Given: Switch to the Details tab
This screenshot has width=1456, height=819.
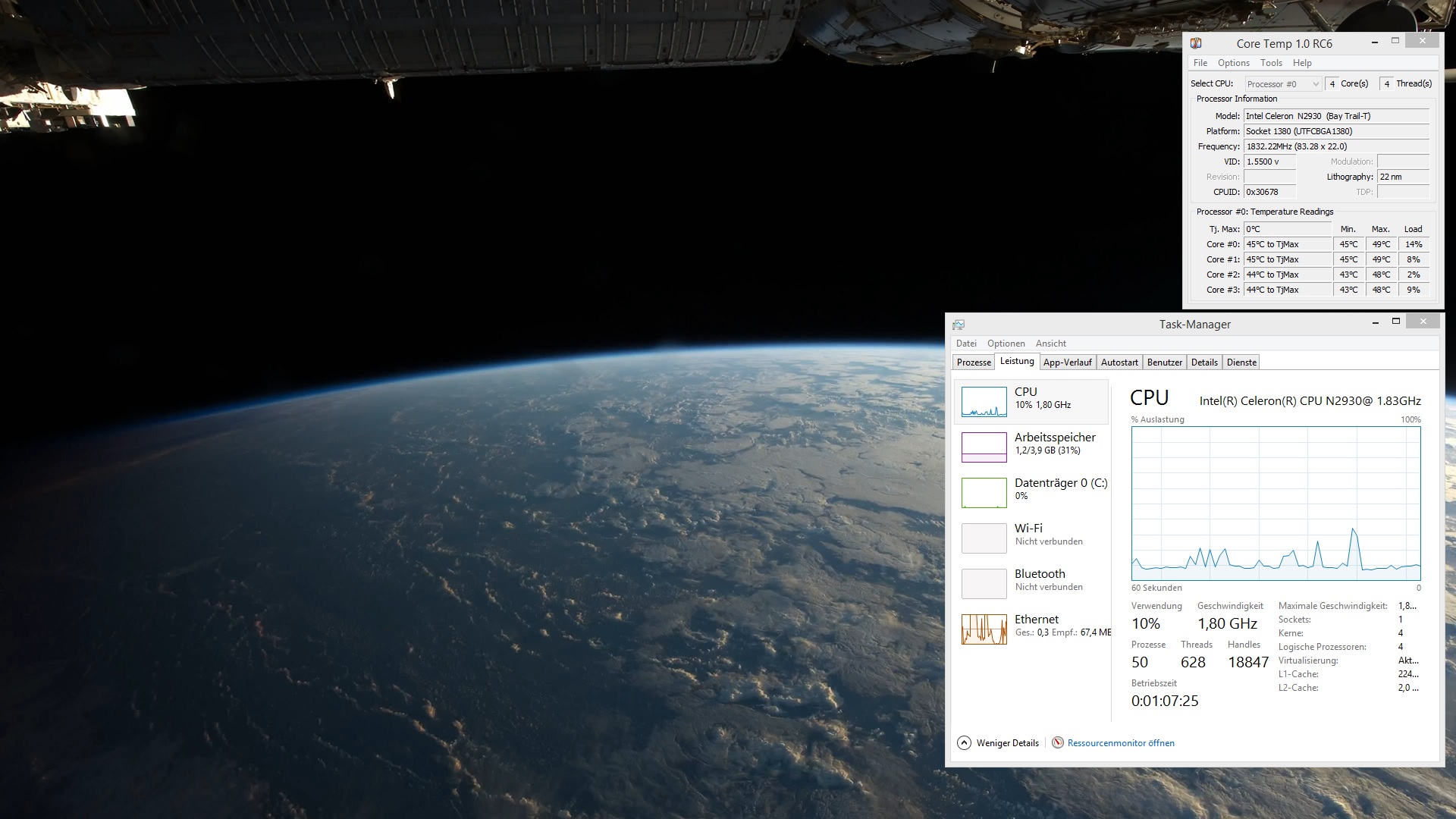Looking at the screenshot, I should (1204, 362).
